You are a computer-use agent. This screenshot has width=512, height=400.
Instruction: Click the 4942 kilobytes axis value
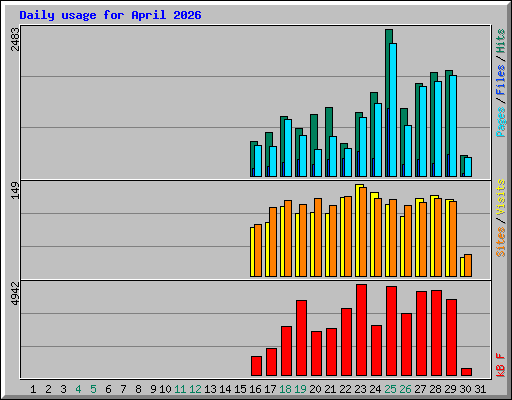click(15, 293)
